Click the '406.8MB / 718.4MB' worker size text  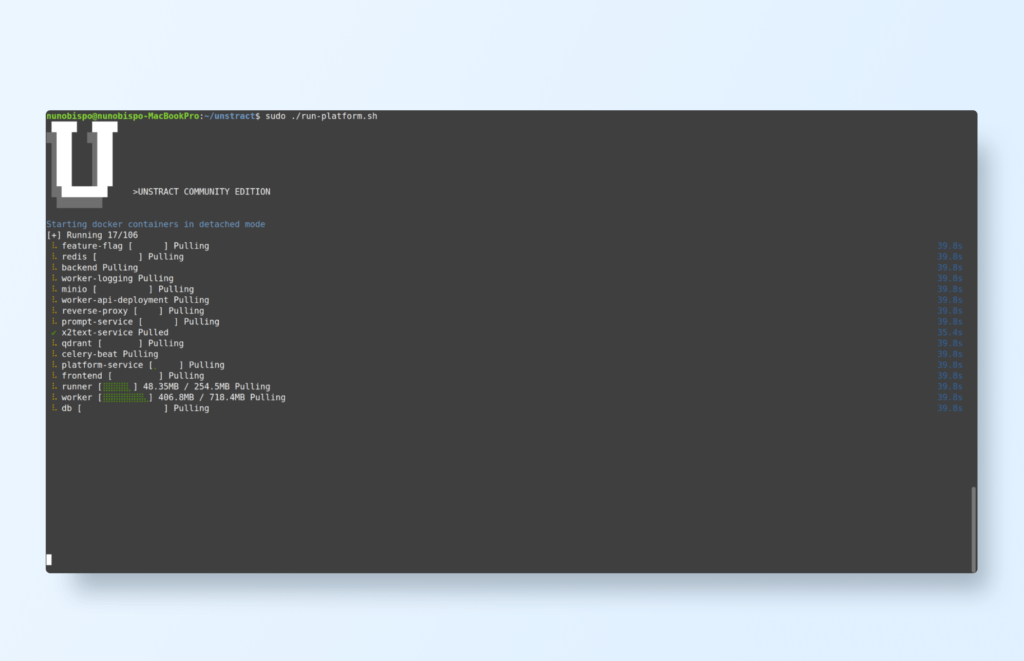click(x=201, y=397)
